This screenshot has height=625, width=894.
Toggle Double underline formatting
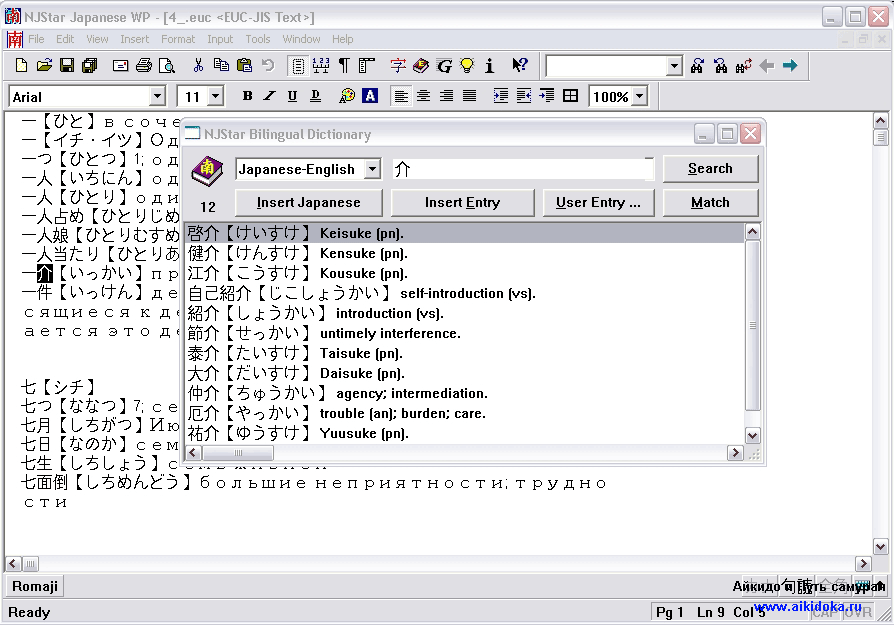[315, 96]
